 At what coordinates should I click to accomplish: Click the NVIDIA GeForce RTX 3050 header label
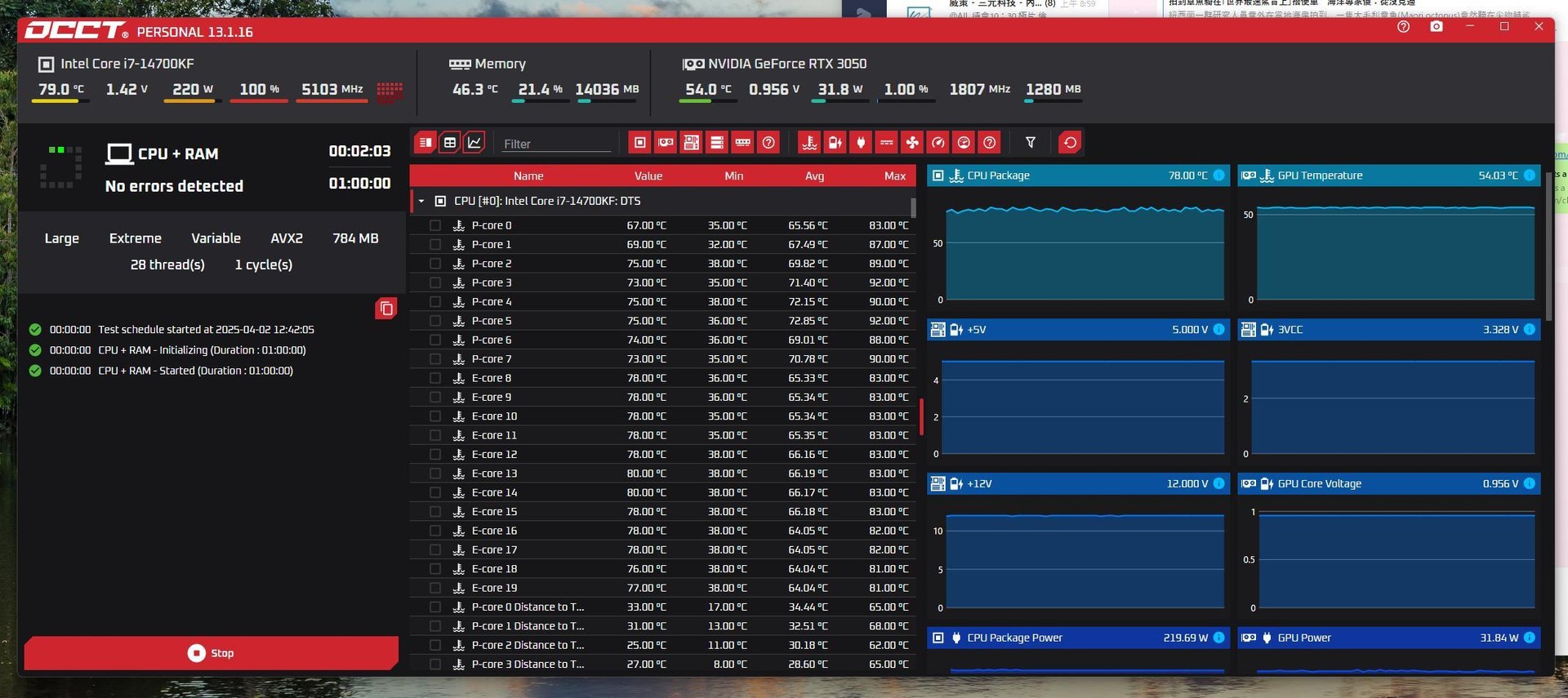pyautogui.click(x=787, y=64)
